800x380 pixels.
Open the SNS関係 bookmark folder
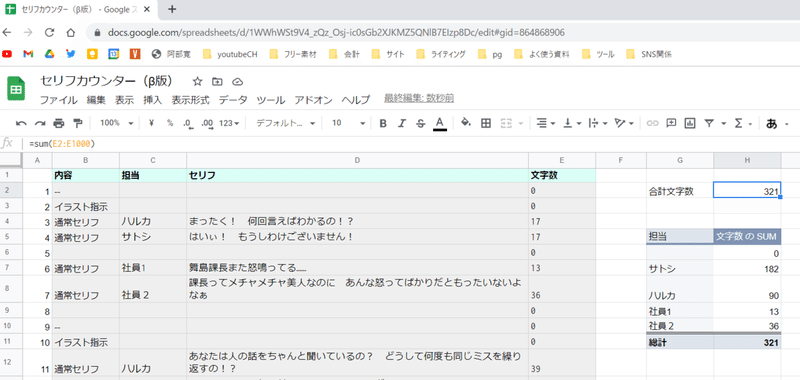649,54
